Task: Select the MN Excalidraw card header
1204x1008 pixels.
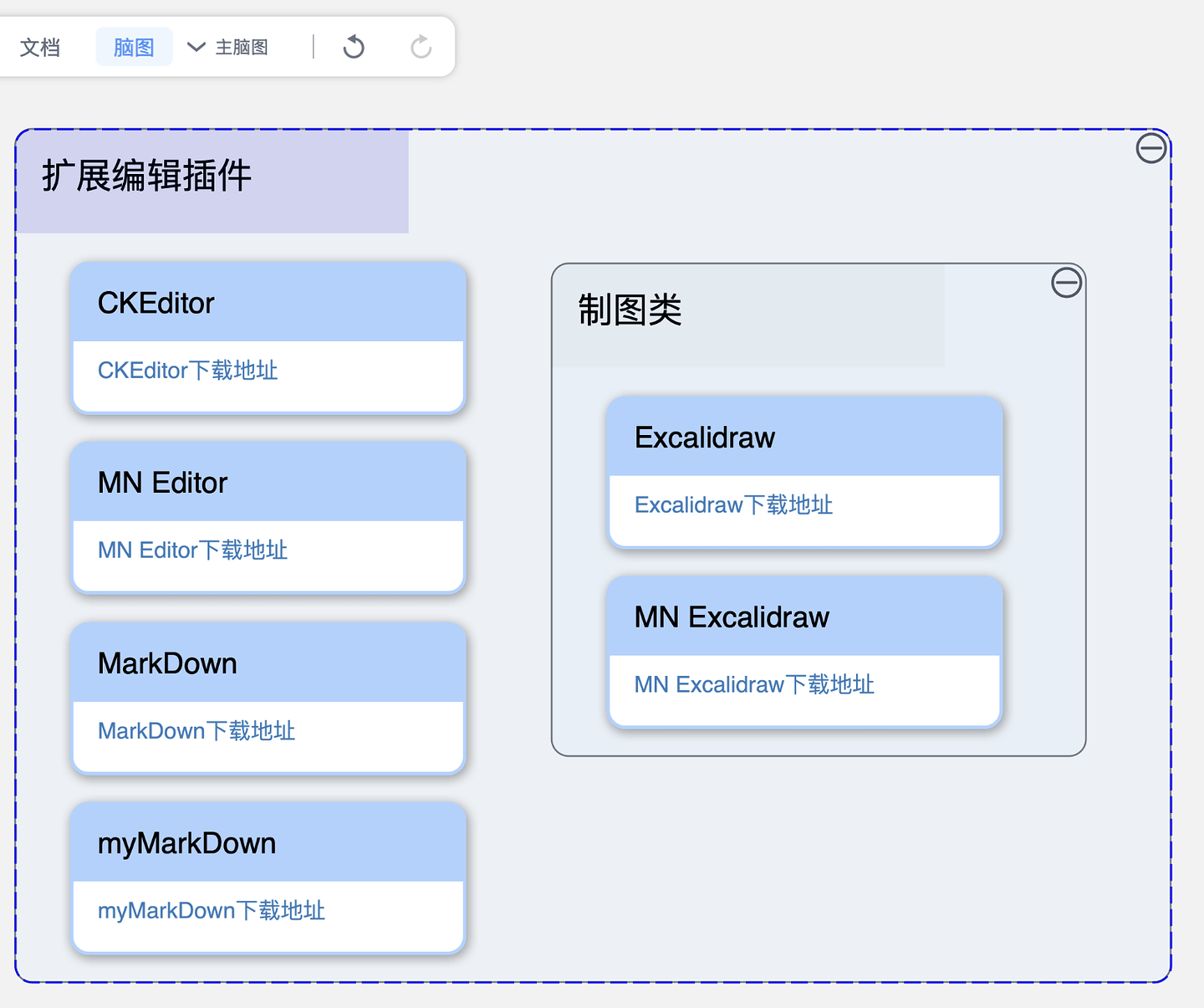Action: 805,617
